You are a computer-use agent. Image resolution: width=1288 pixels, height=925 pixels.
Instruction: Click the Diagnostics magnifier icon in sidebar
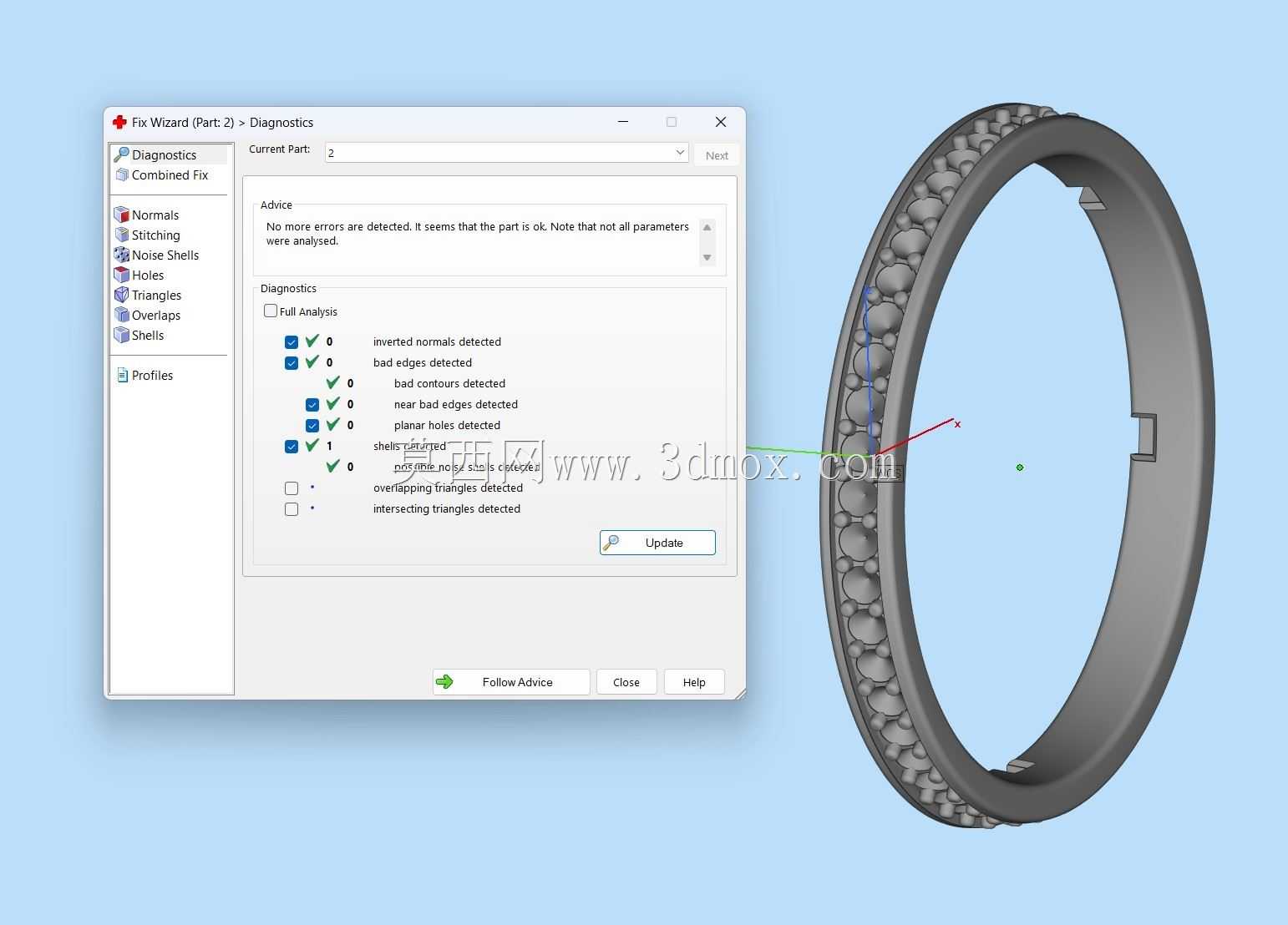coord(122,154)
